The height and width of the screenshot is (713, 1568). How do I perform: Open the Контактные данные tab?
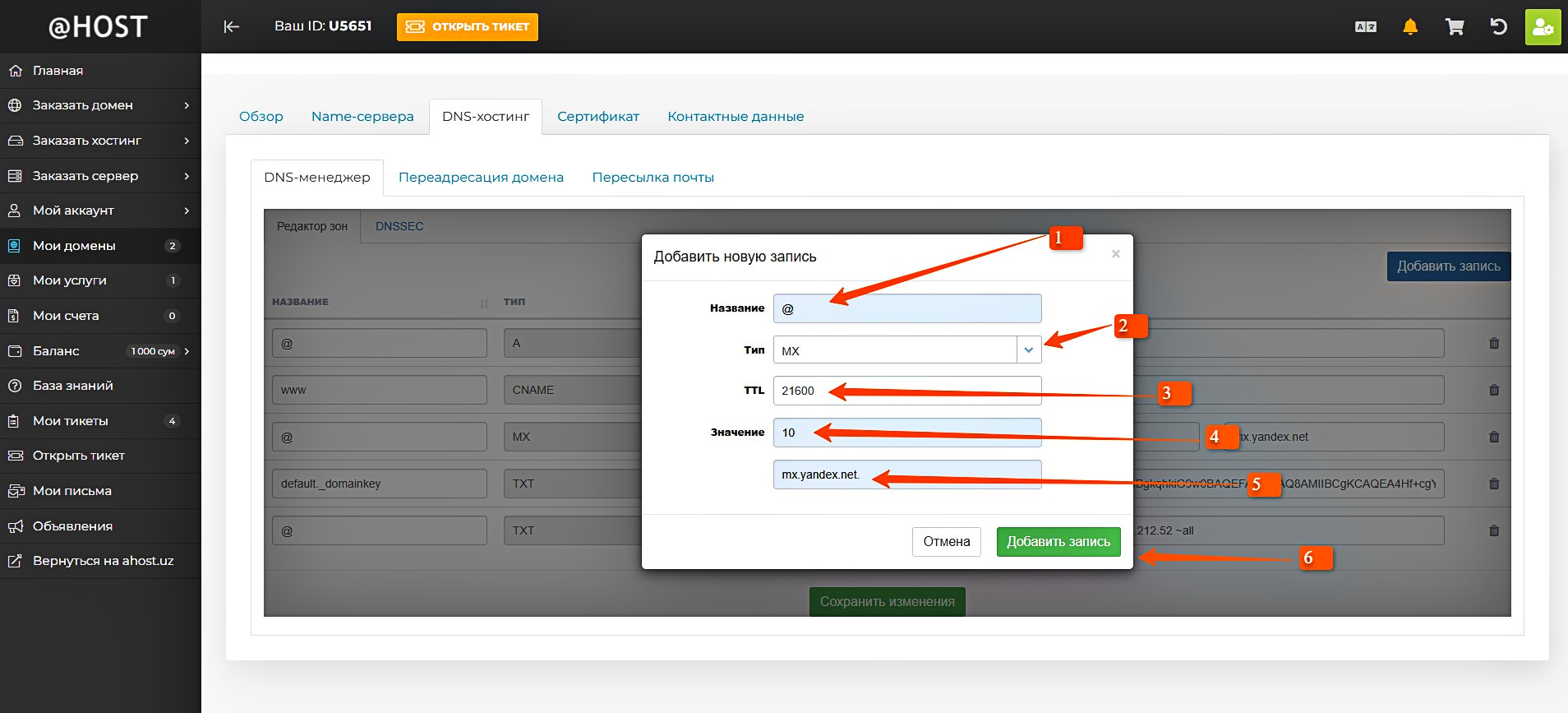(x=736, y=117)
